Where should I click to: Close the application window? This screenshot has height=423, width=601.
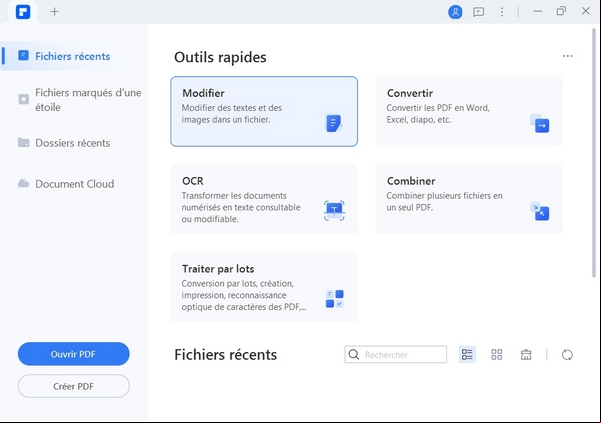point(586,11)
